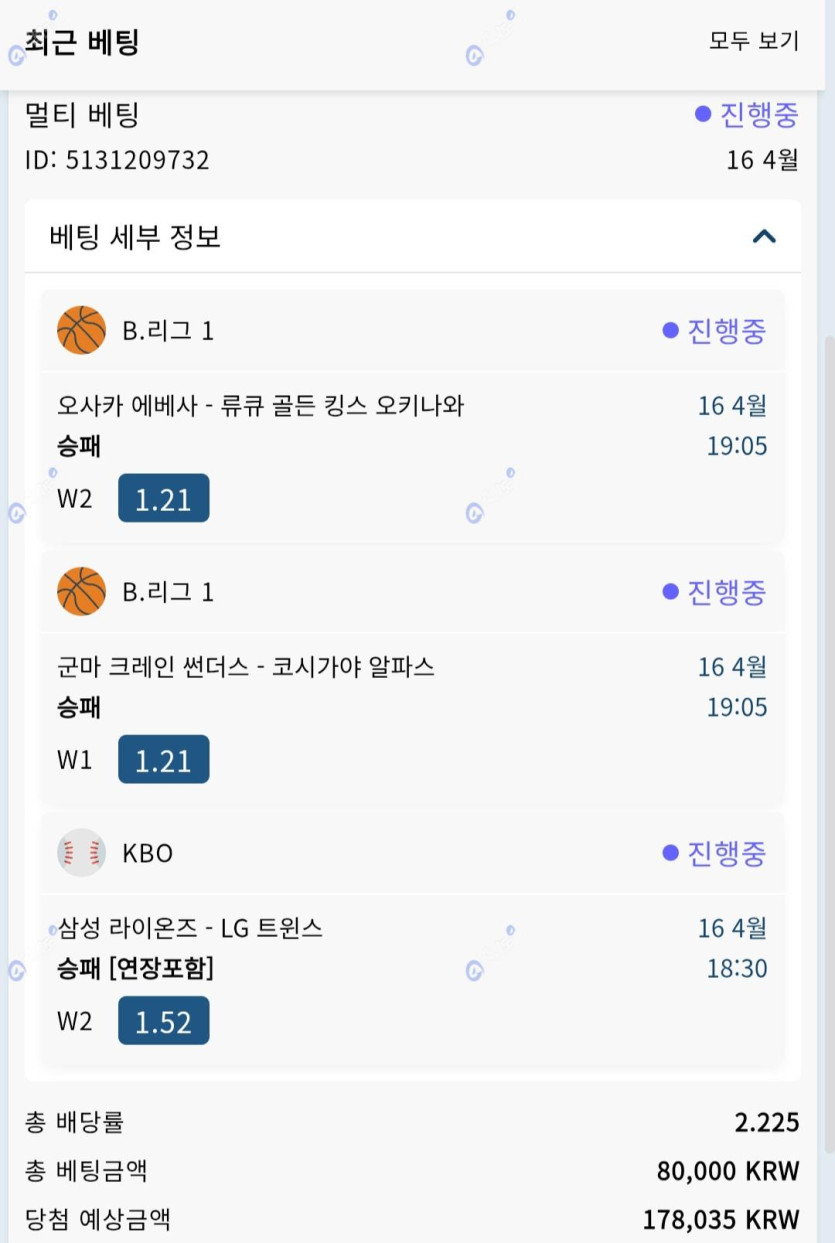Click the 진행중 status in first B.리그 1 row
This screenshot has height=1243, width=835.
pyautogui.click(x=715, y=331)
